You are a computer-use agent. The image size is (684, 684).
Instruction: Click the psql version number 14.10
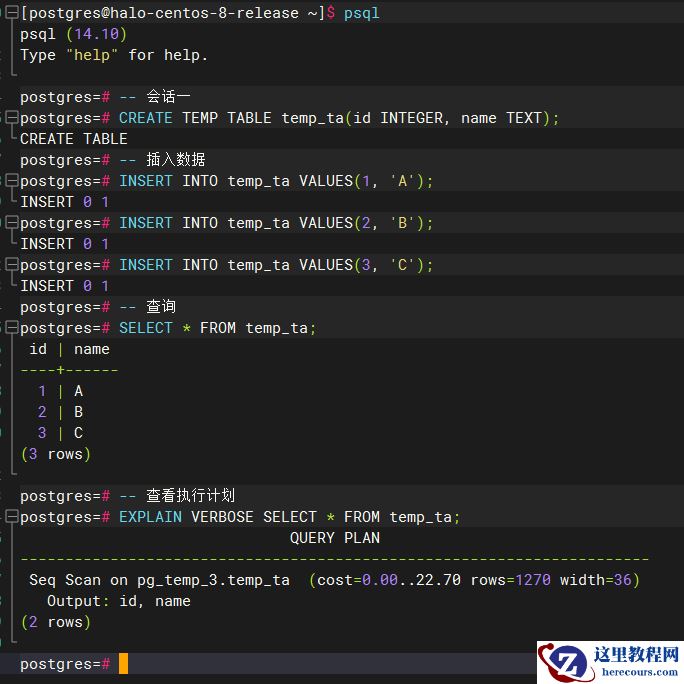[96, 34]
